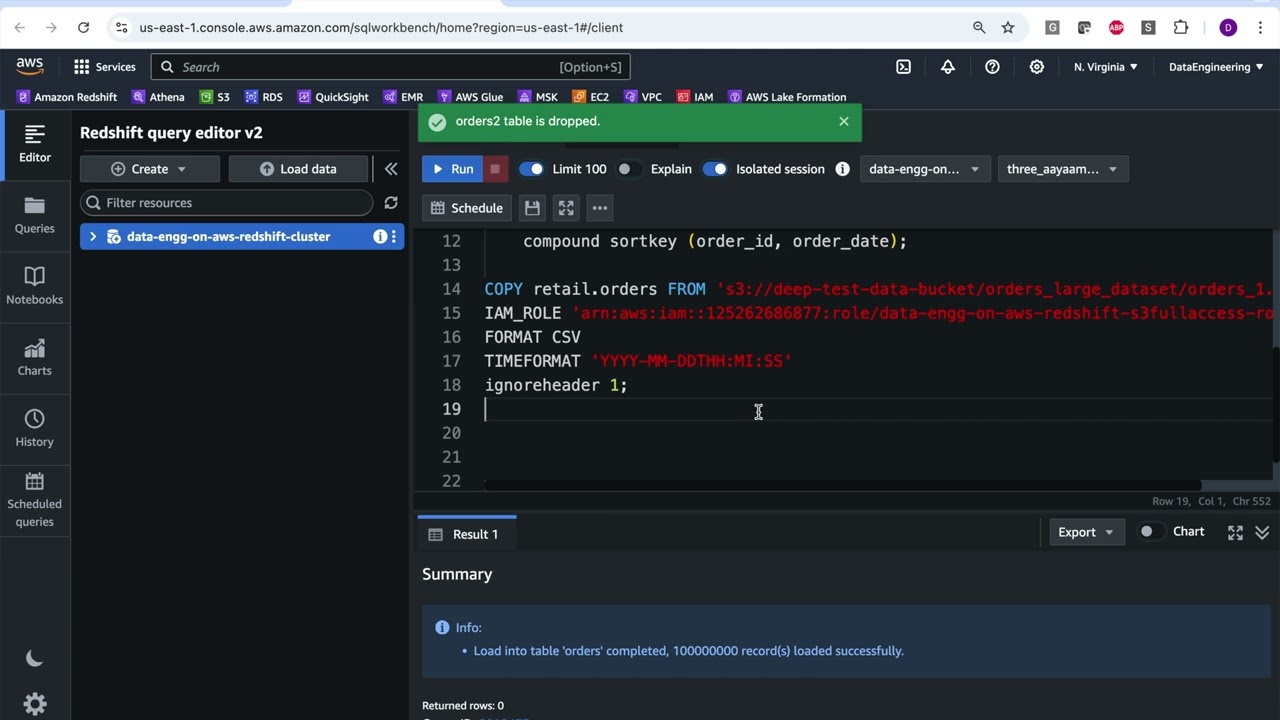1280x720 pixels.
Task: Click the Load data button
Action: coord(298,169)
